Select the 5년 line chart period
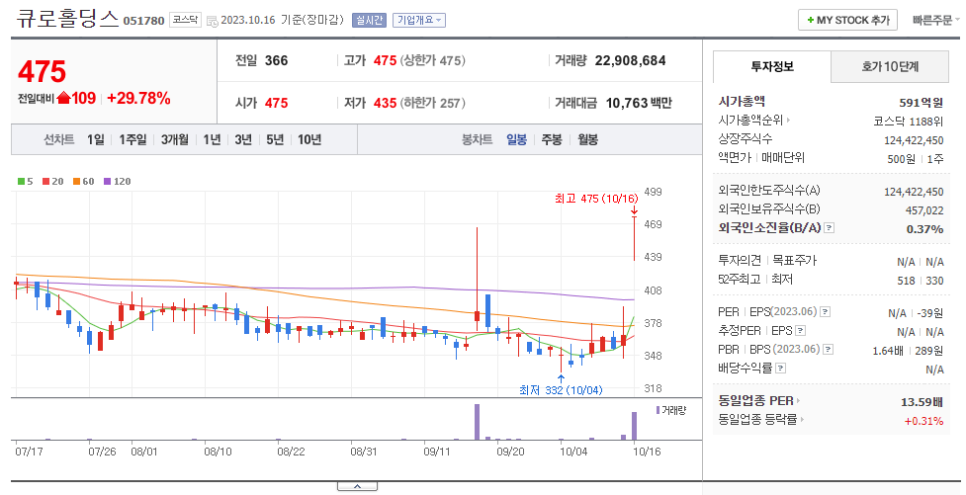 point(275,140)
